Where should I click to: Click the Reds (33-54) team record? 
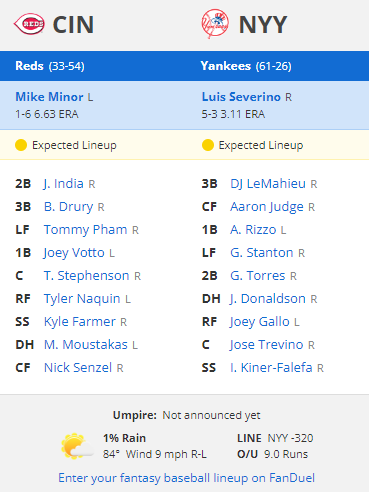[50, 66]
